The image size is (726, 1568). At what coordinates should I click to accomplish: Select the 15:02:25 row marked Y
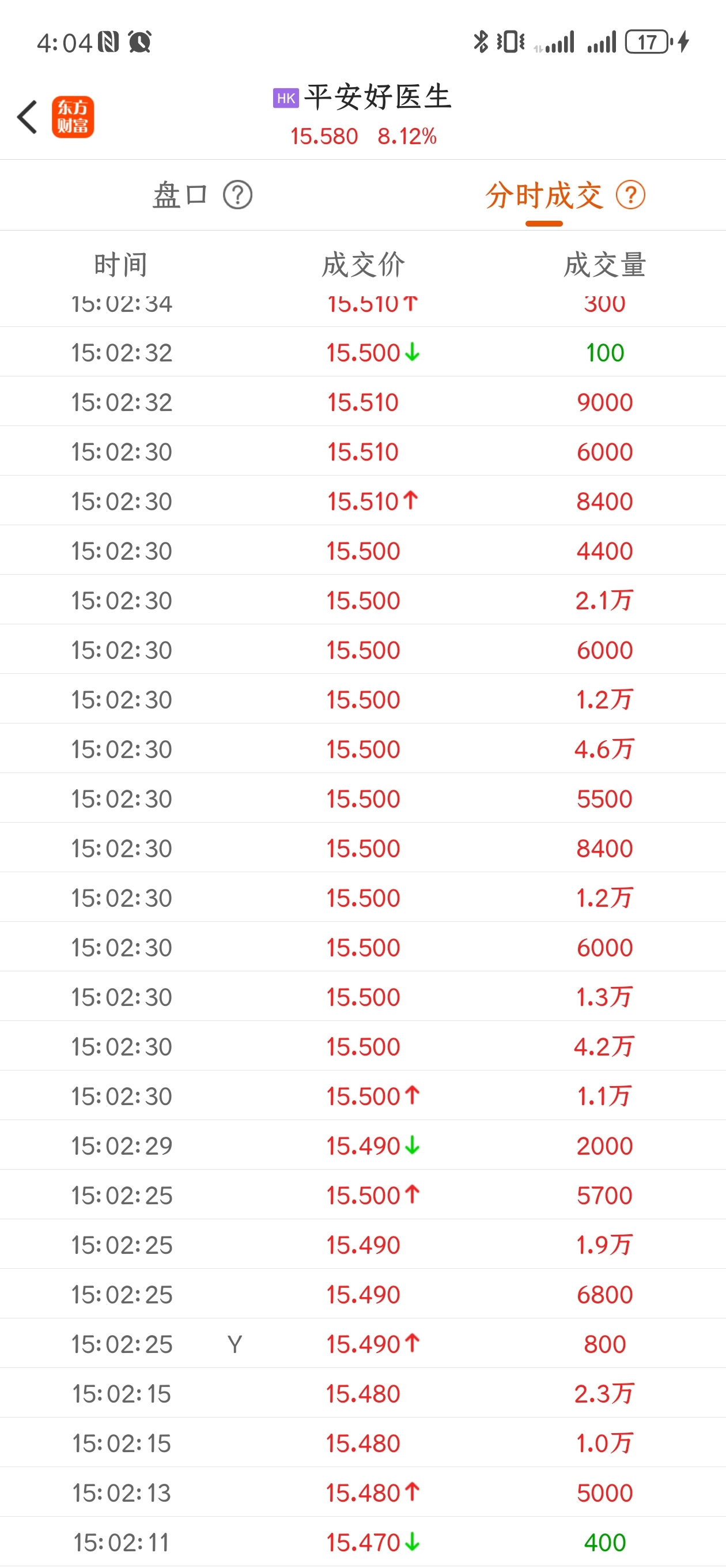(362, 1343)
